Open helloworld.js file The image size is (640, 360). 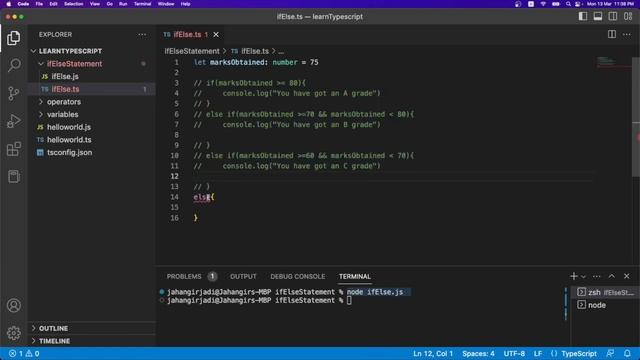92,127
